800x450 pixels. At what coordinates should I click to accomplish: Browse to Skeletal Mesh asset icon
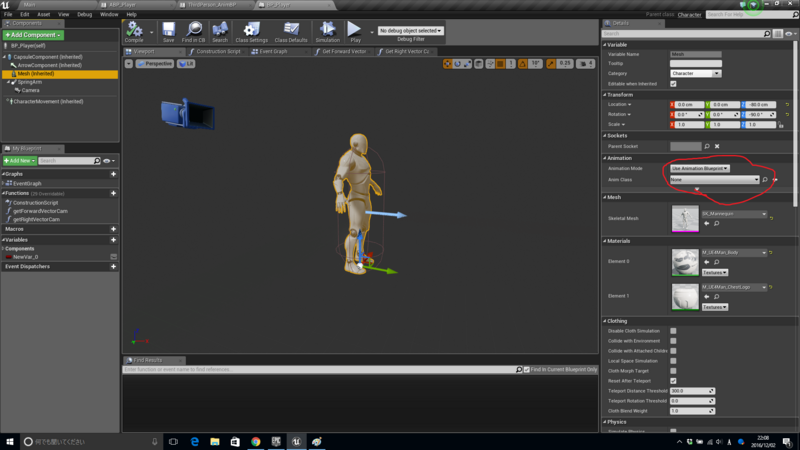[716, 223]
